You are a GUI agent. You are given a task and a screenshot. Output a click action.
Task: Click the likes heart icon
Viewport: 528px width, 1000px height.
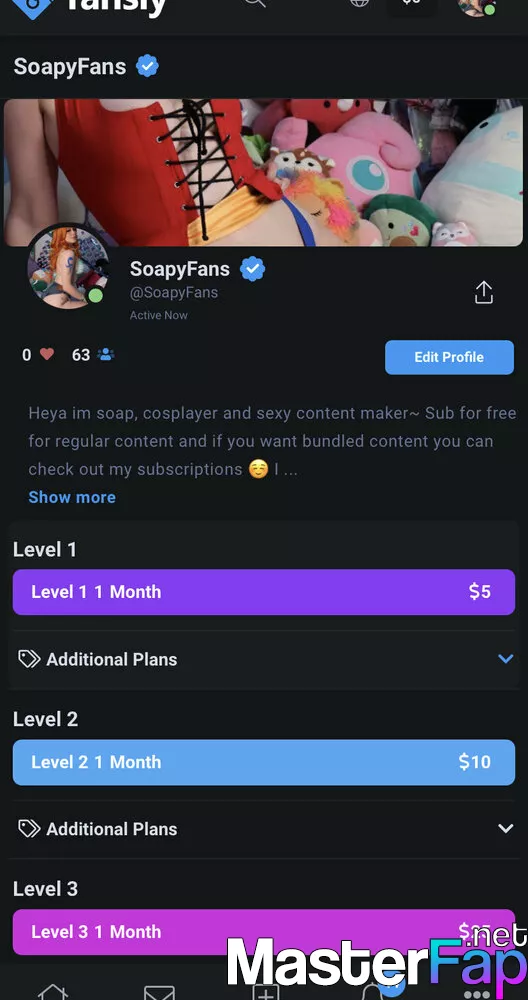coord(47,354)
